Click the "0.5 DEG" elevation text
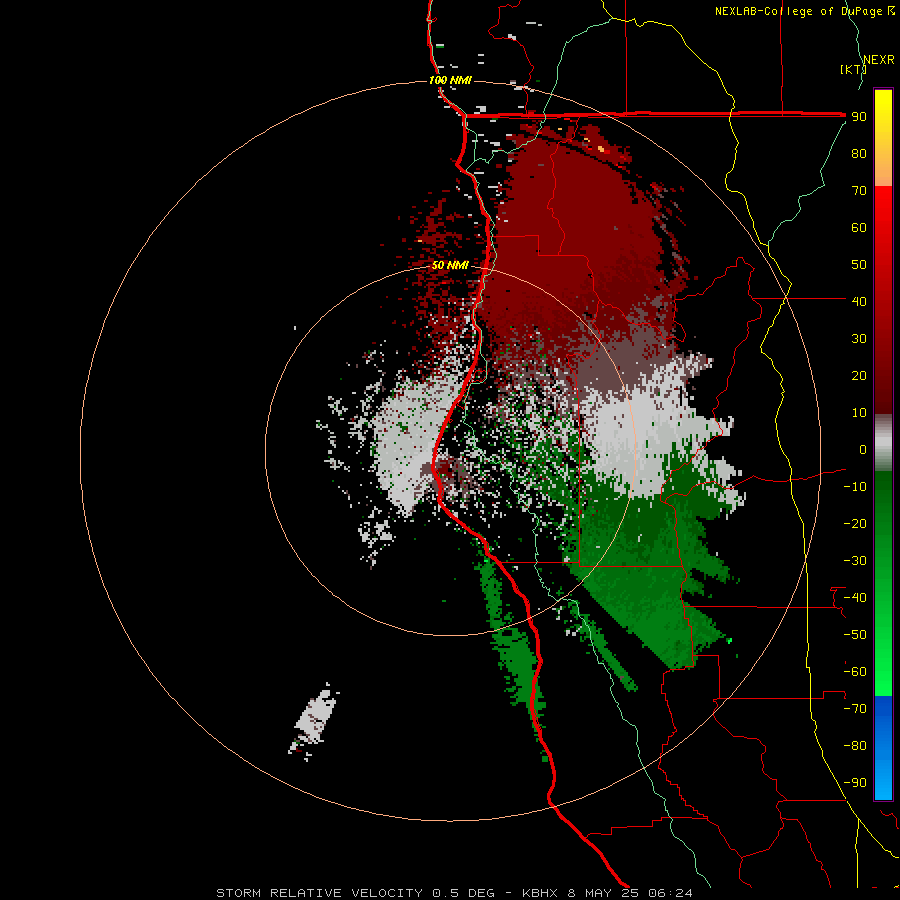The height and width of the screenshot is (900, 900). point(464,893)
